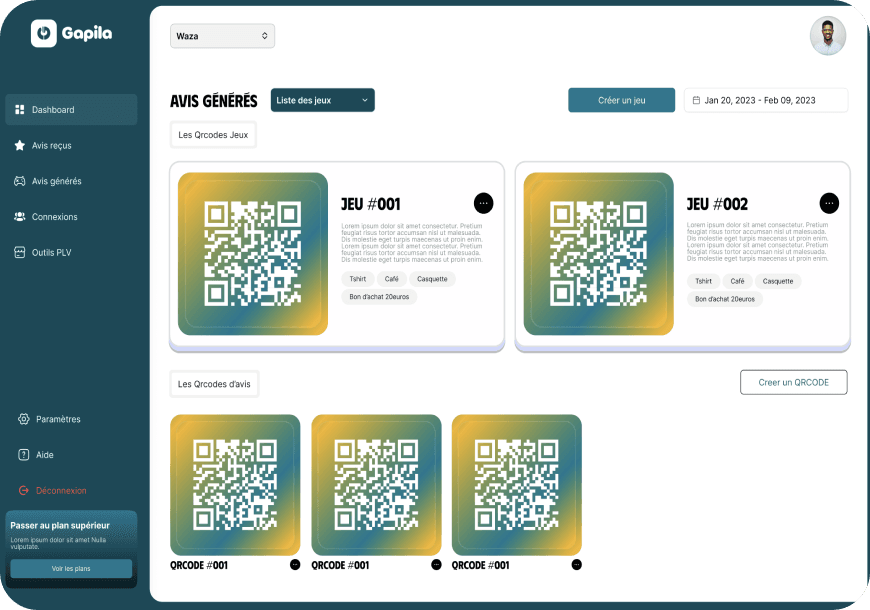Viewport: 870px width, 610px height.
Task: Open the Aide help icon
Action: (x=23, y=455)
